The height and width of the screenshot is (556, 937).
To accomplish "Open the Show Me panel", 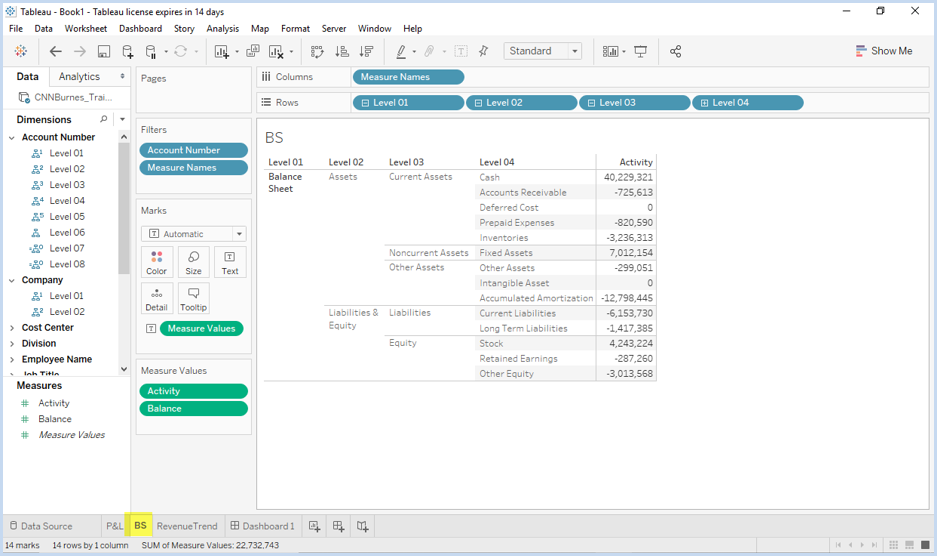I will pos(884,51).
